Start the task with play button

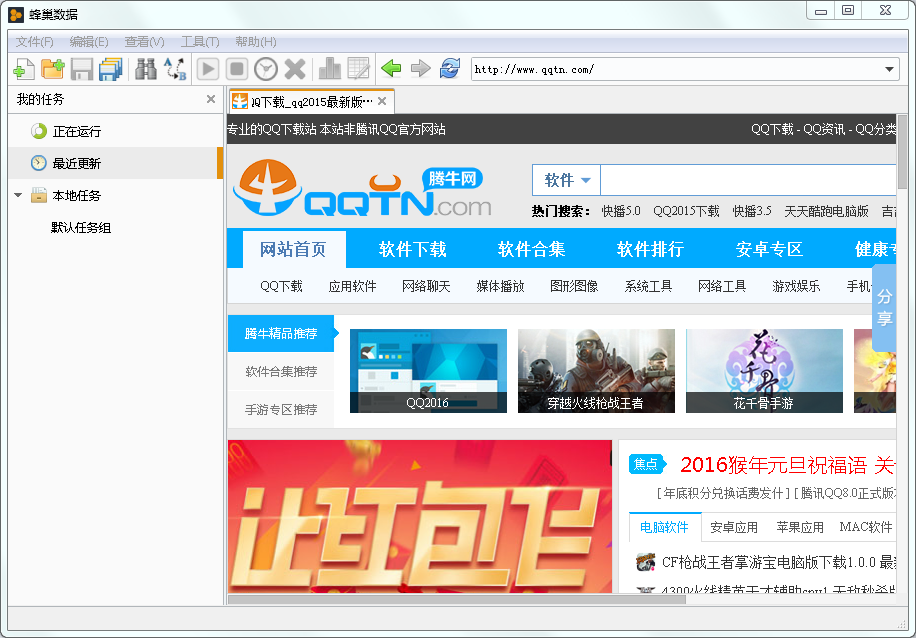point(207,69)
